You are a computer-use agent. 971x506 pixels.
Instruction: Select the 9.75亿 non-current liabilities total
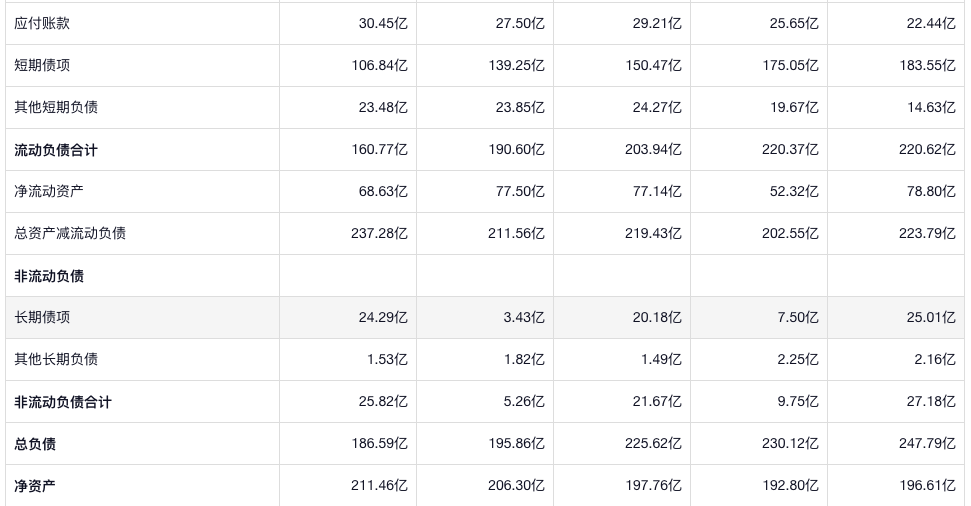798,402
